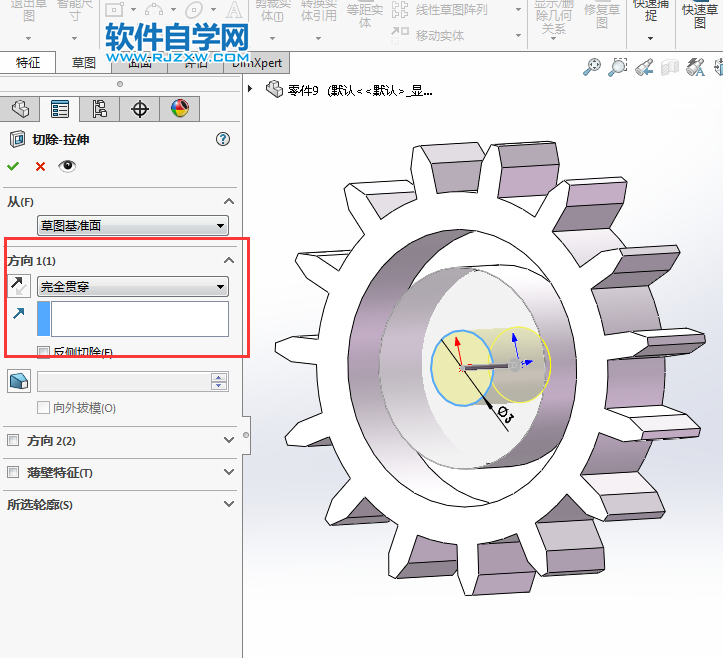This screenshot has width=723, height=658.
Task: Open the 快速捕捉 dropdown arrow
Action: coord(650,38)
